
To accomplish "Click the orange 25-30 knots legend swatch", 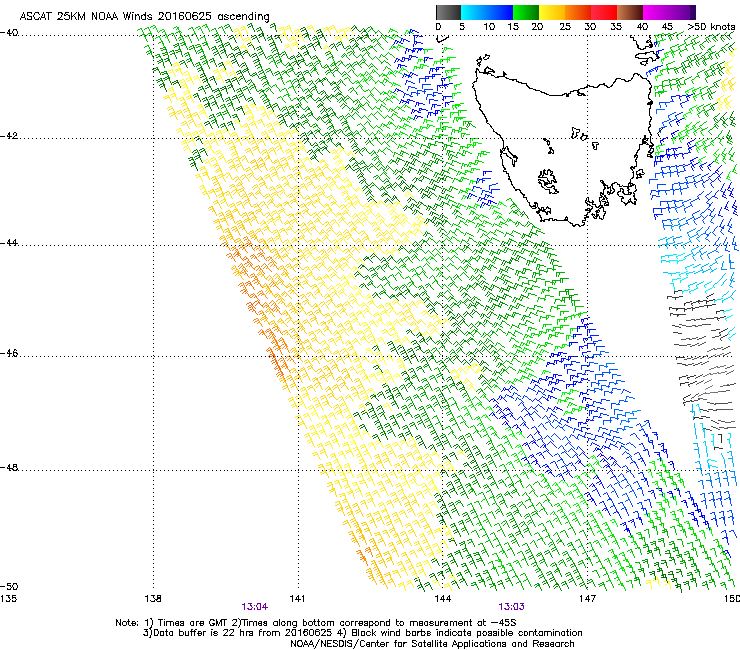I will pos(578,12).
